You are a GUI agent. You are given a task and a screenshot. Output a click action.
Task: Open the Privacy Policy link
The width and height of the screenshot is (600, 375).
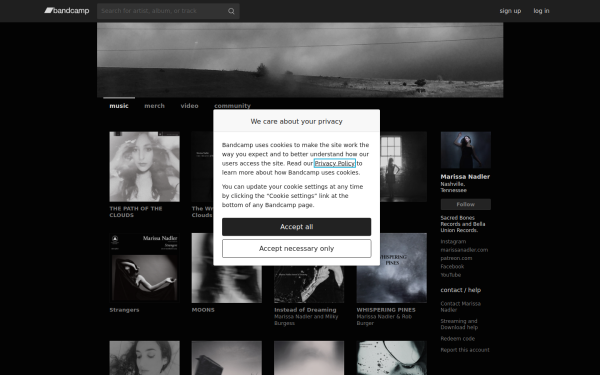tap(334, 163)
